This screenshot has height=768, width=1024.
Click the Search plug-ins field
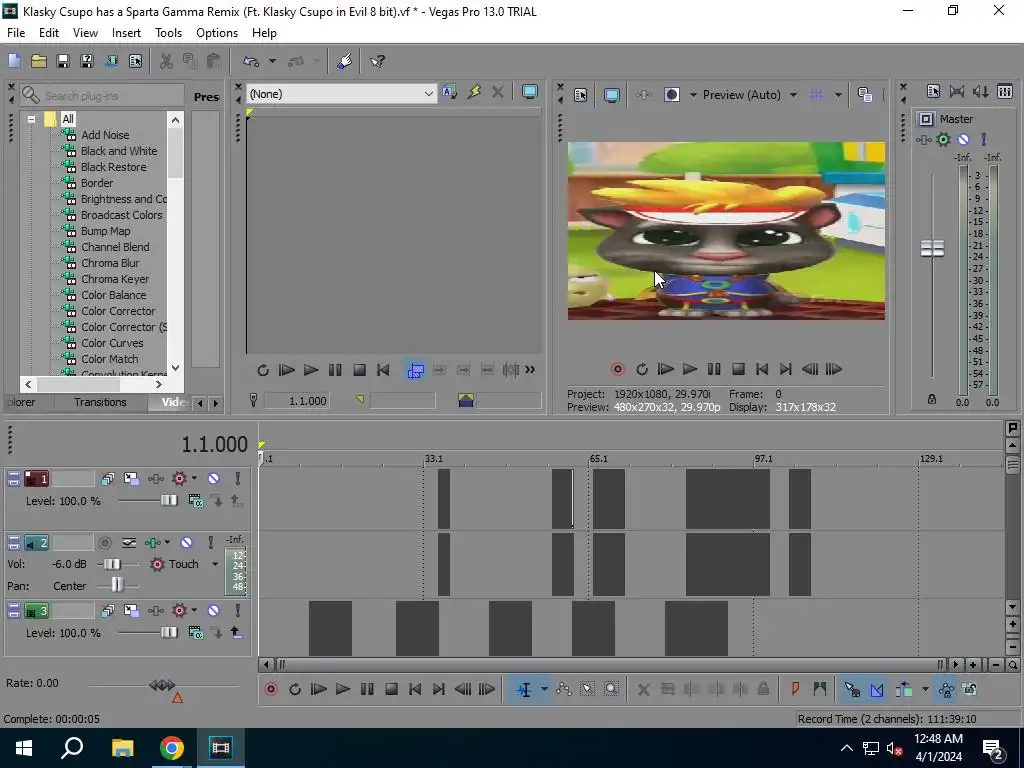(x=103, y=95)
